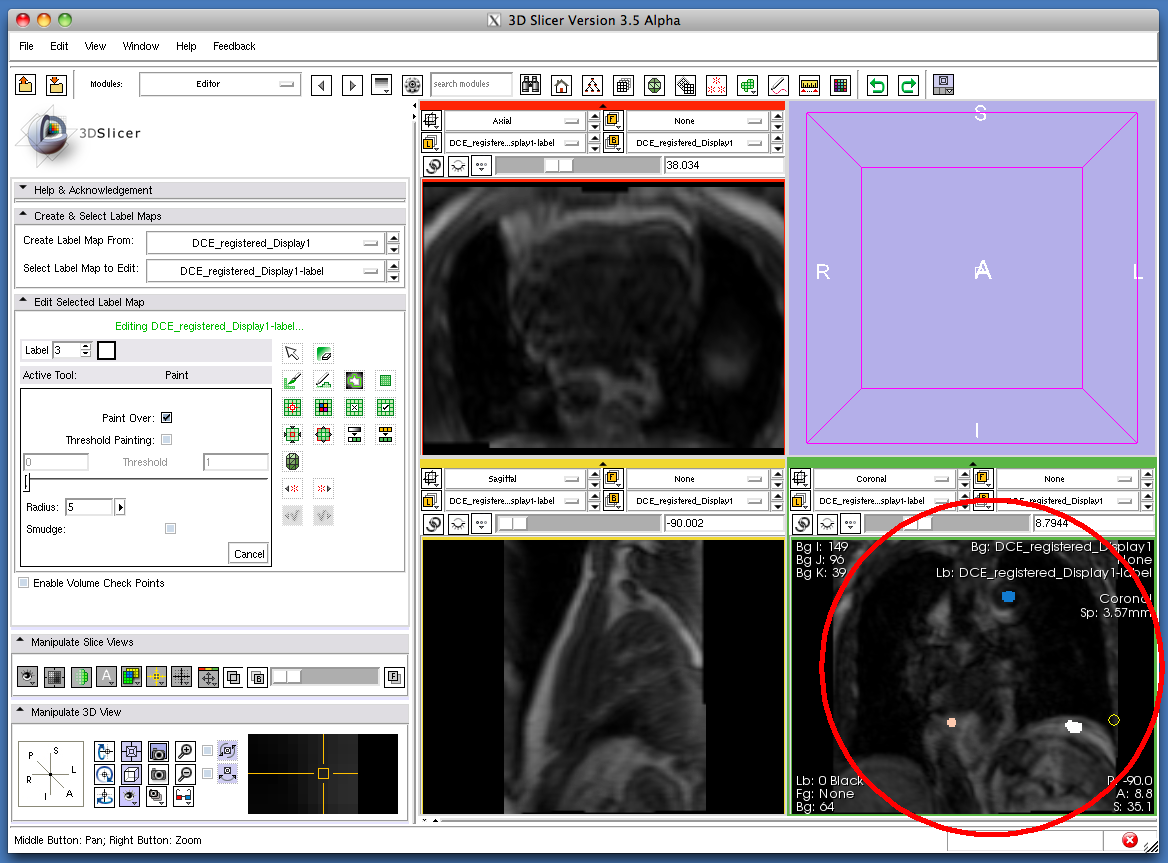Click the label color swatch box
The image size is (1168, 863).
pyautogui.click(x=107, y=350)
